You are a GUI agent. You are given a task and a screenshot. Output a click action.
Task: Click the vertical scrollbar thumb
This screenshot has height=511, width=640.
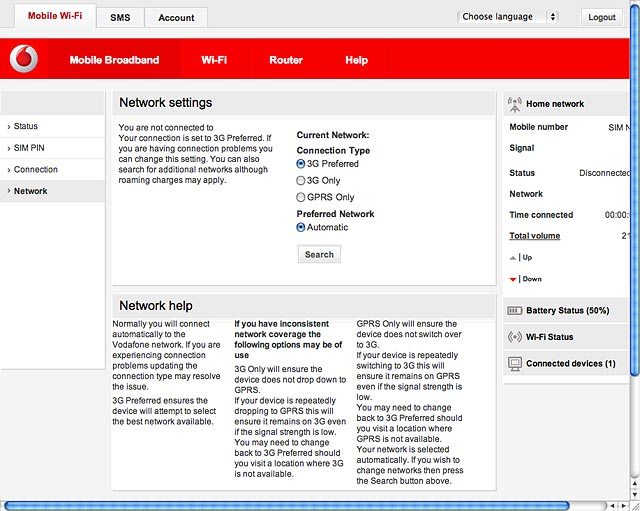(x=635, y=190)
